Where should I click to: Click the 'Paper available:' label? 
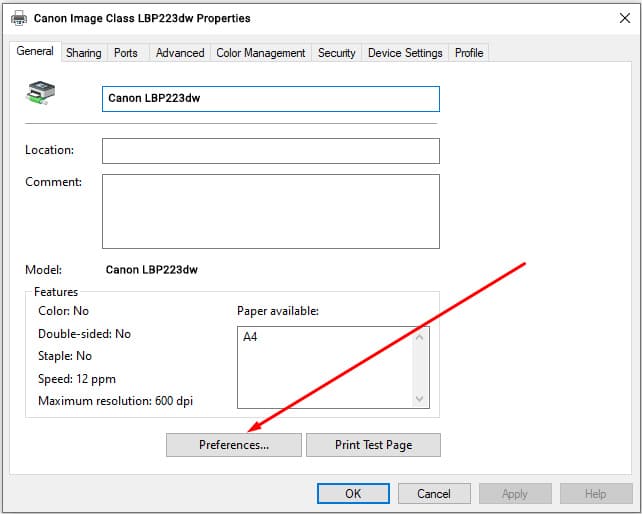[278, 311]
